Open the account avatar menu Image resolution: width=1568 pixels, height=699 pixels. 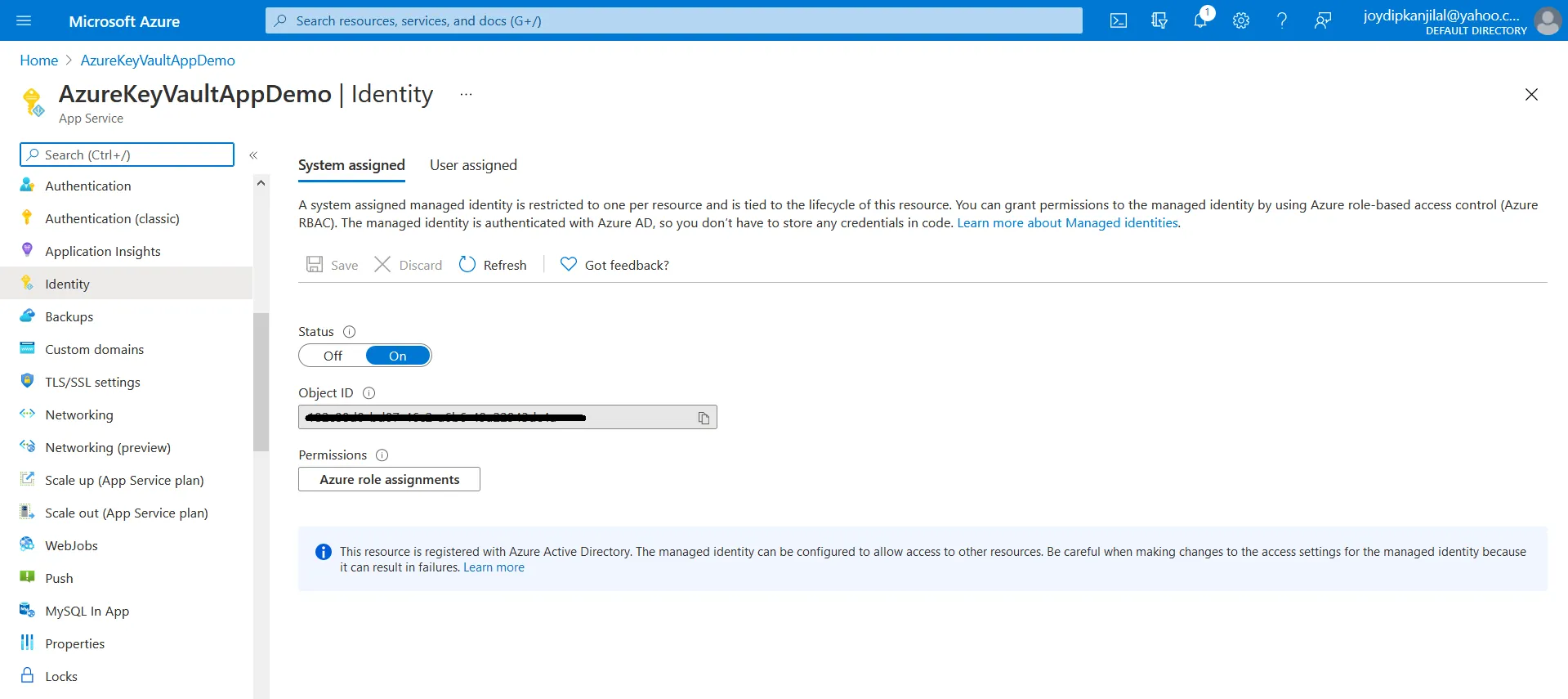click(1548, 21)
